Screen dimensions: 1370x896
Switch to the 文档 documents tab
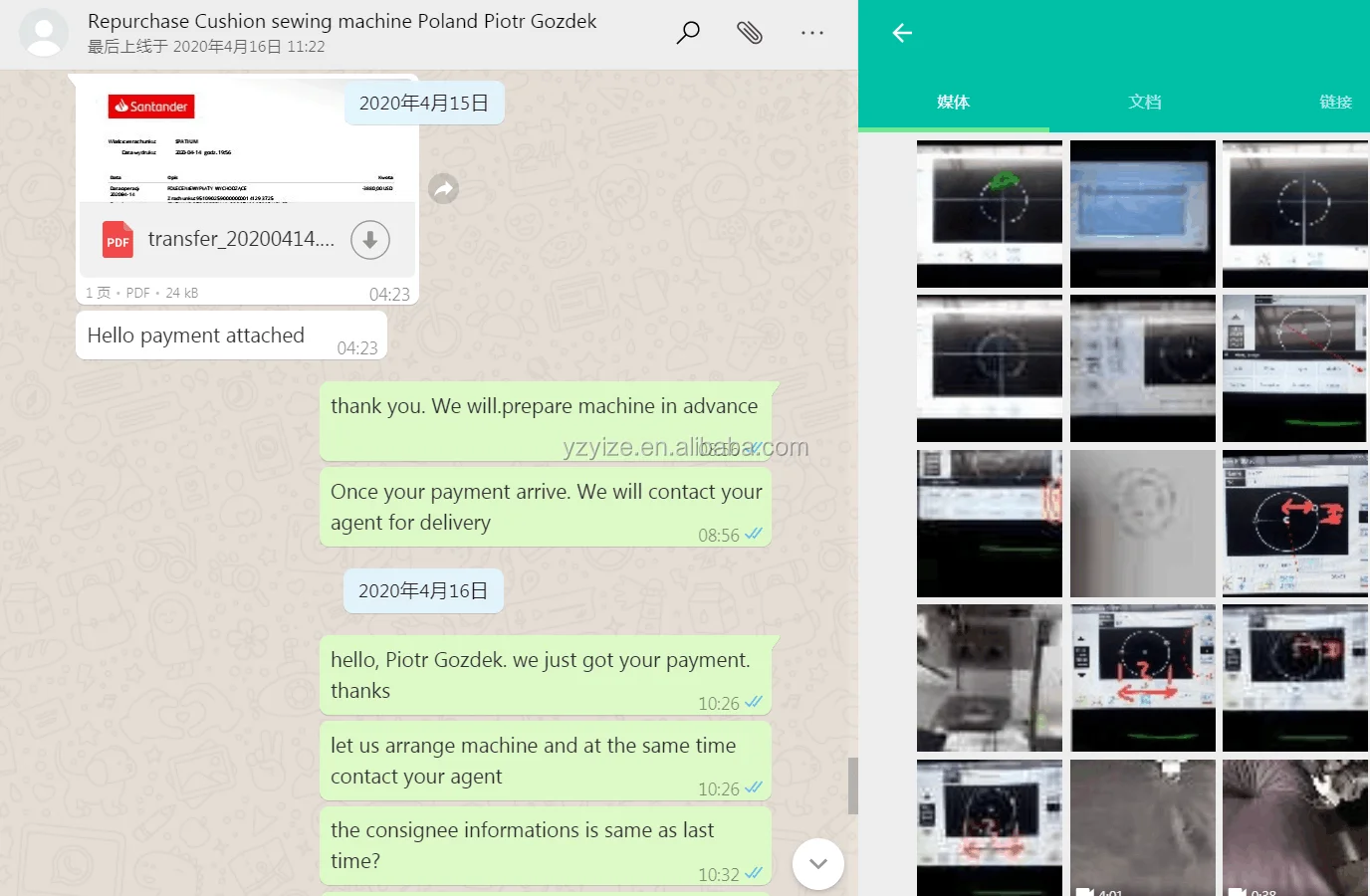pos(1144,102)
